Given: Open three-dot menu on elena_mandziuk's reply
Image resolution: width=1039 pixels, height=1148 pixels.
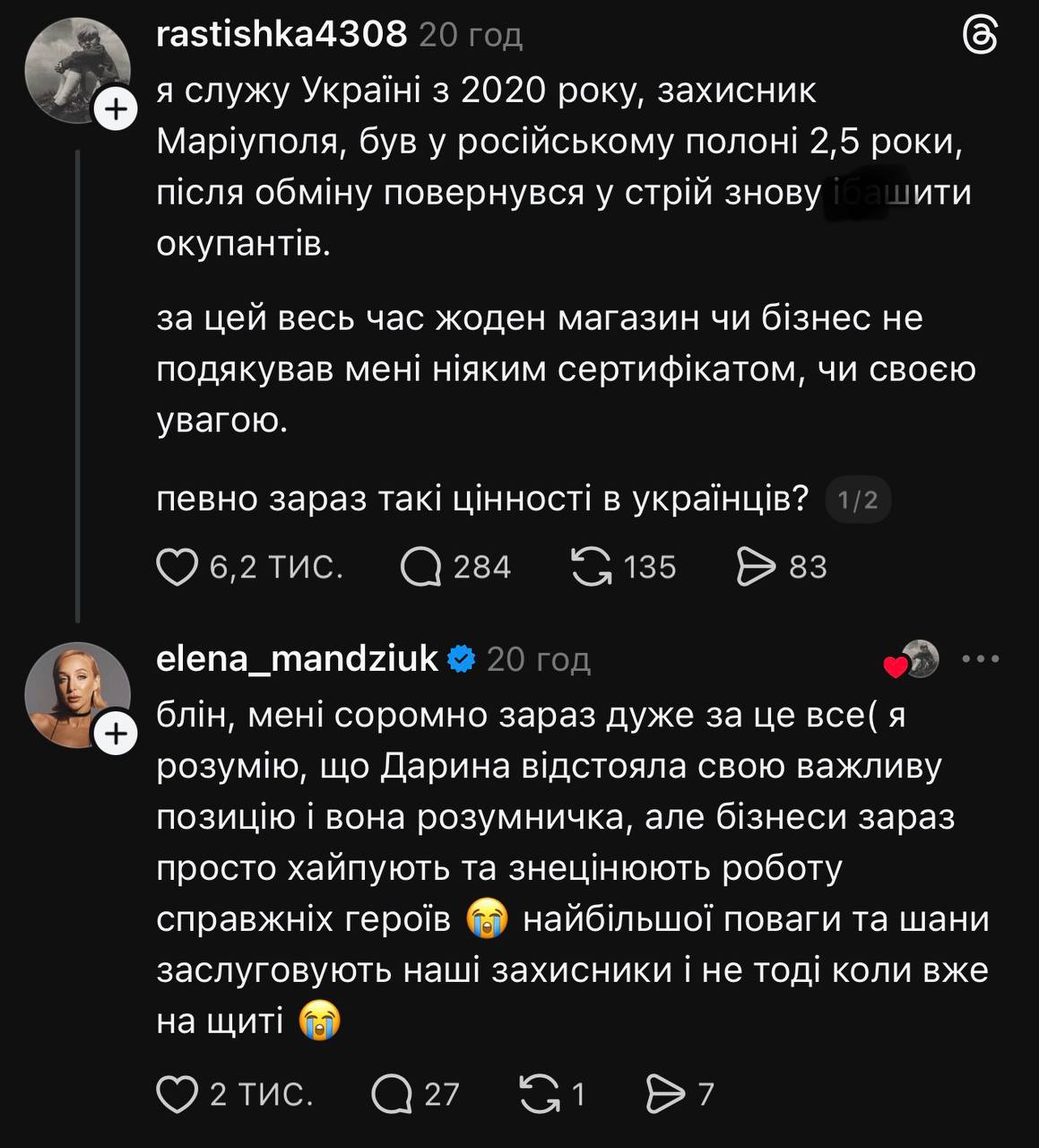Looking at the screenshot, I should click(980, 659).
